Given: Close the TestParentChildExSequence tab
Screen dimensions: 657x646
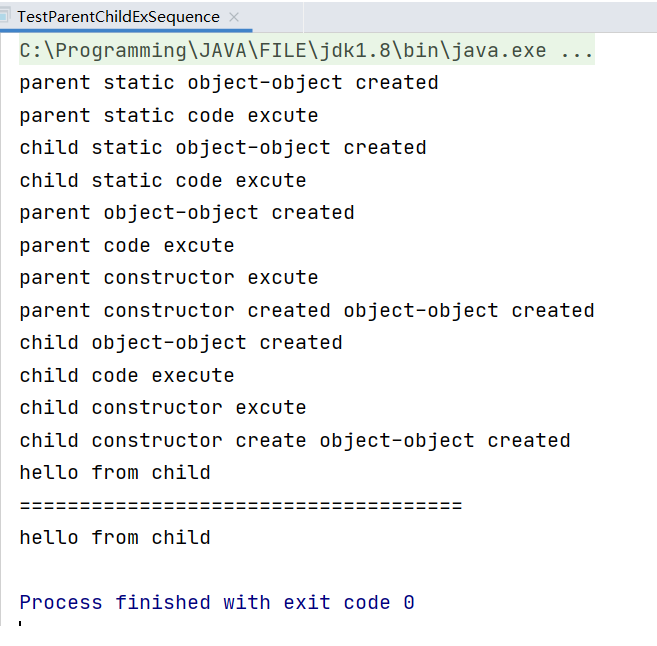Looking at the screenshot, I should [x=234, y=18].
